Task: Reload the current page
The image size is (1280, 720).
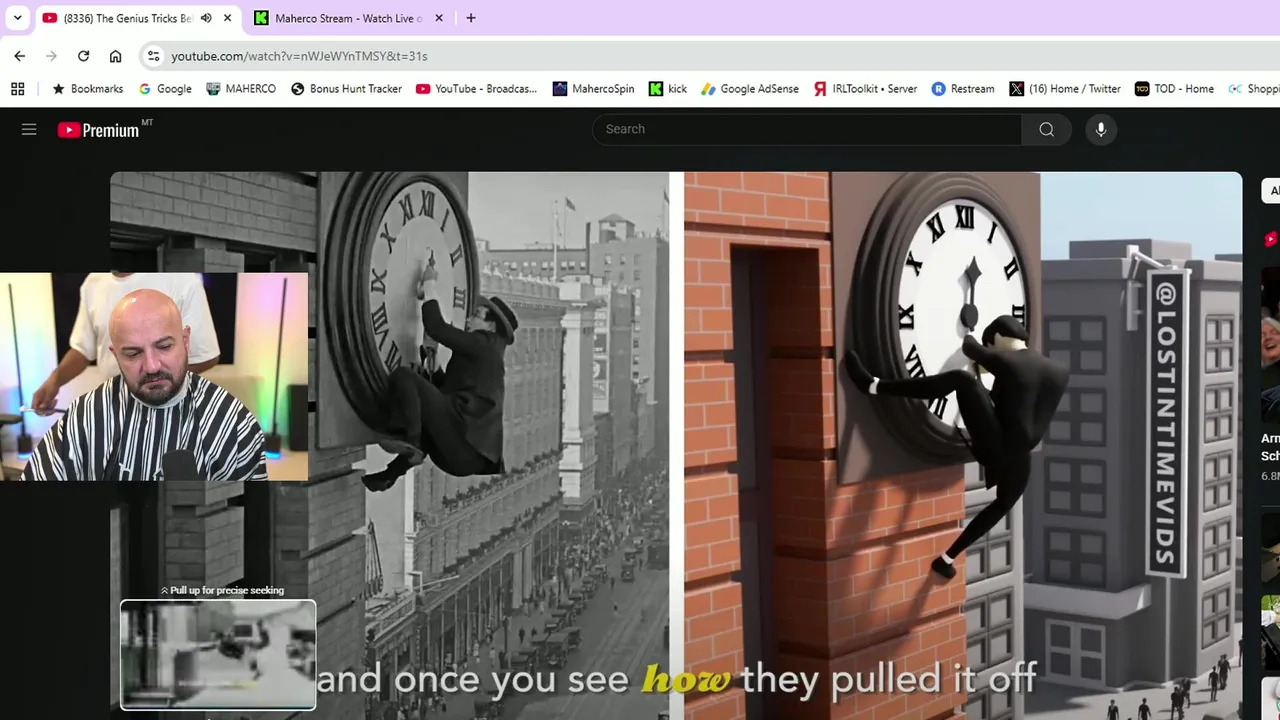Action: coord(84,56)
